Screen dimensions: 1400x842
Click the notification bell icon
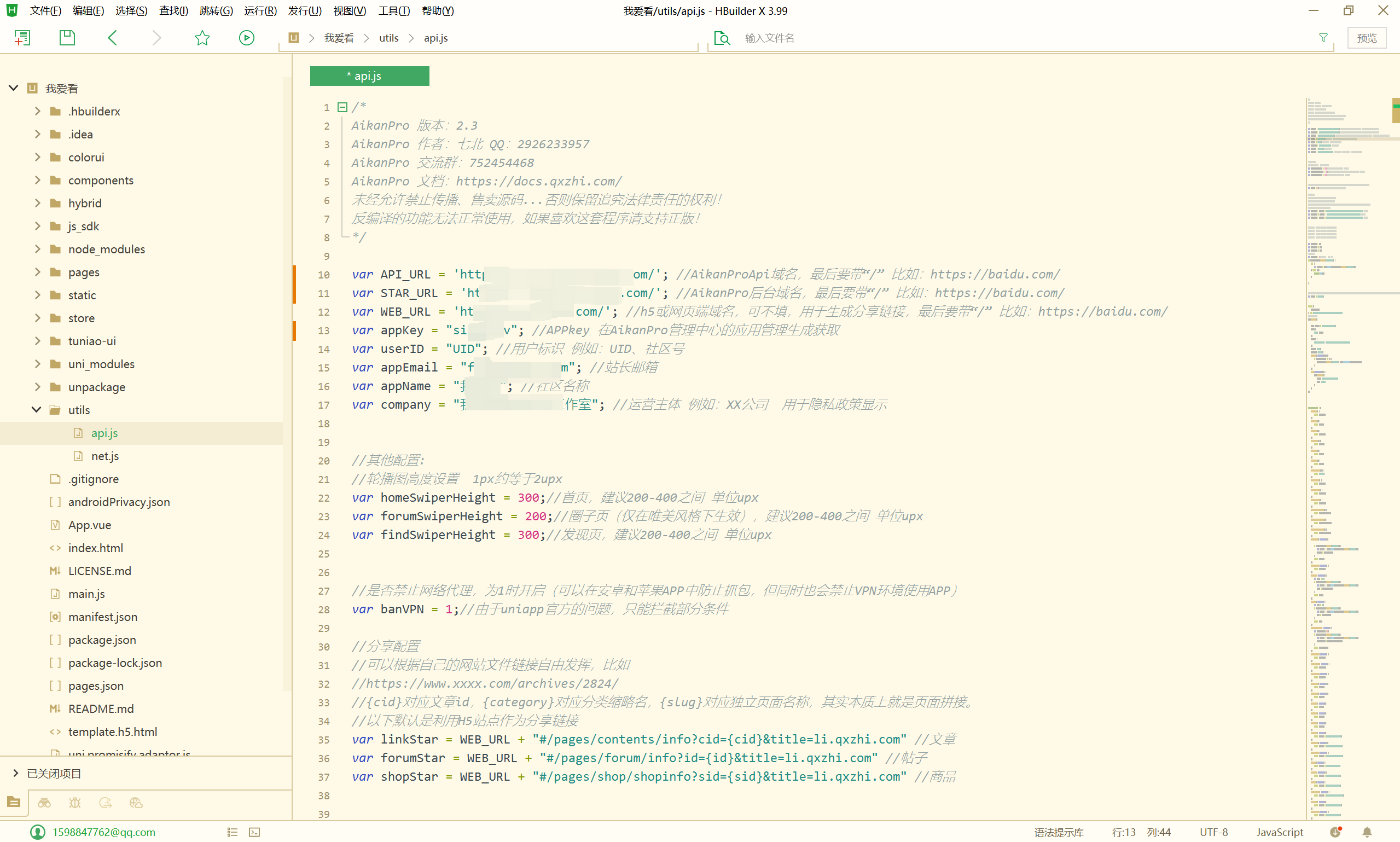(1367, 832)
